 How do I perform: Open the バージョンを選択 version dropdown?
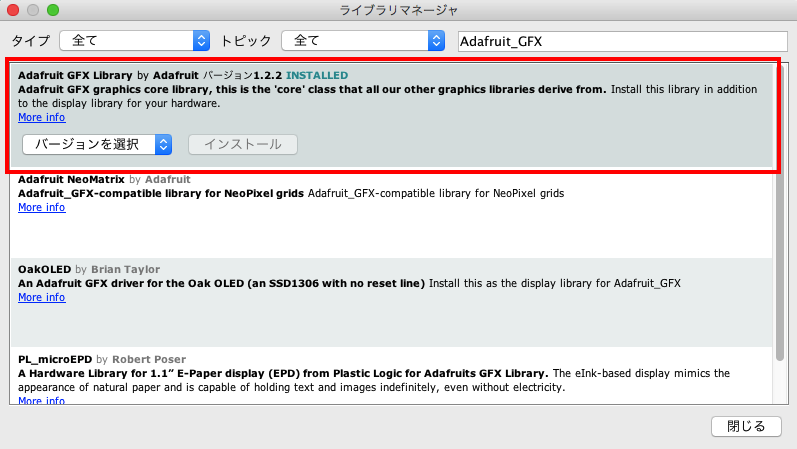(x=97, y=144)
